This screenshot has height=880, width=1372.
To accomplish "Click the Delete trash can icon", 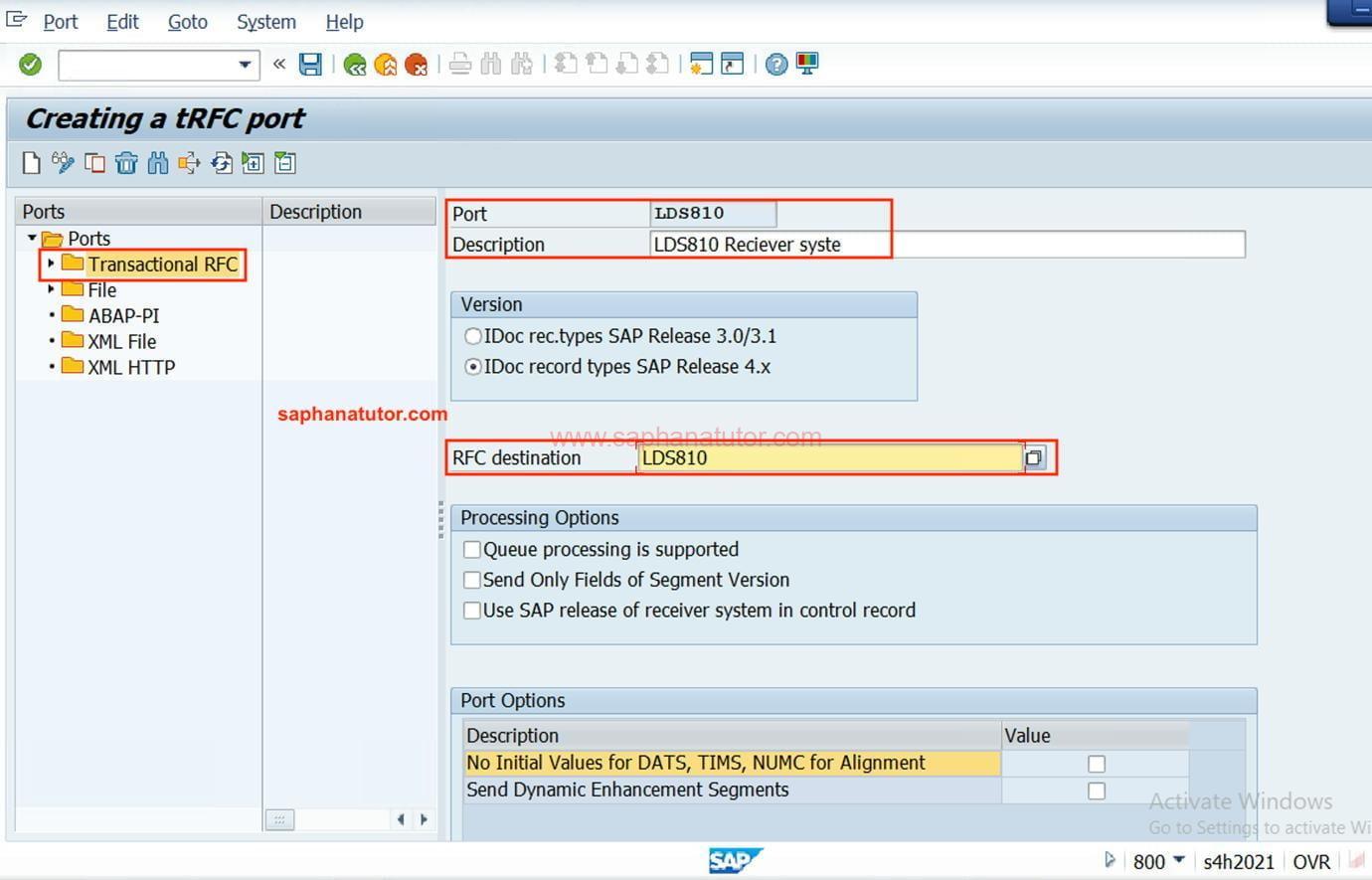I will pos(126,163).
